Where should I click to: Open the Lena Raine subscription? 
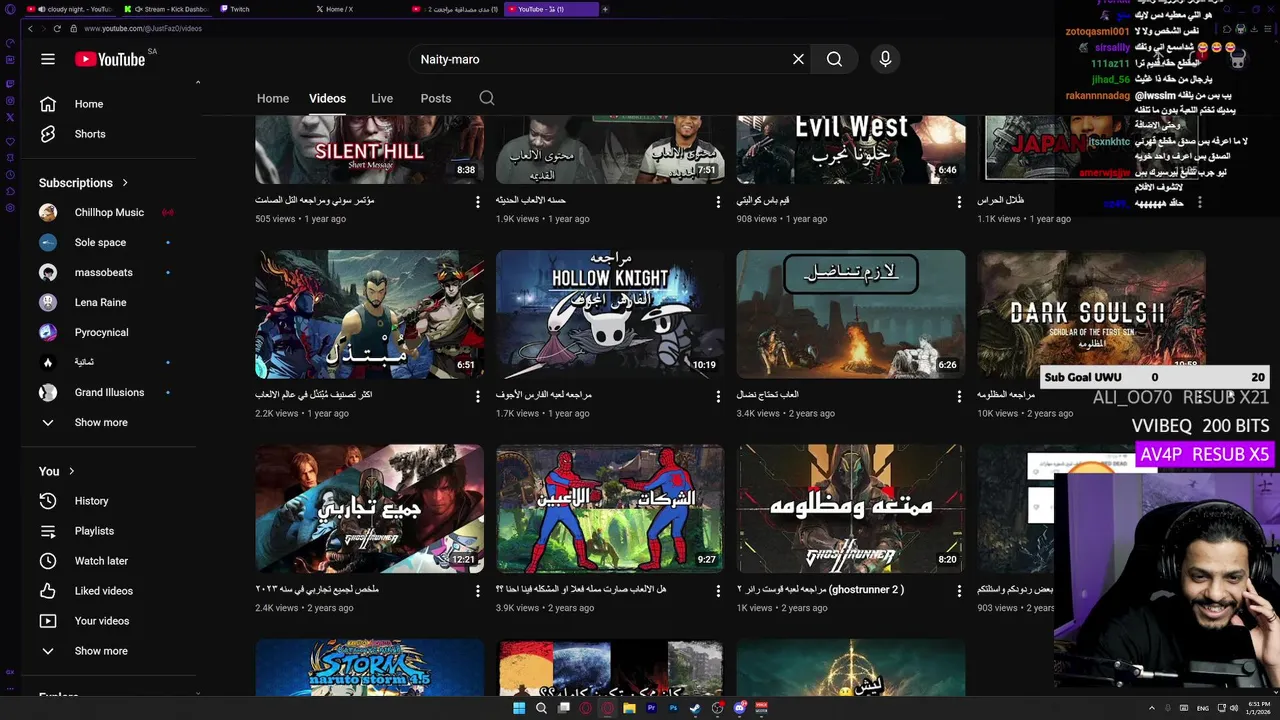click(110, 302)
